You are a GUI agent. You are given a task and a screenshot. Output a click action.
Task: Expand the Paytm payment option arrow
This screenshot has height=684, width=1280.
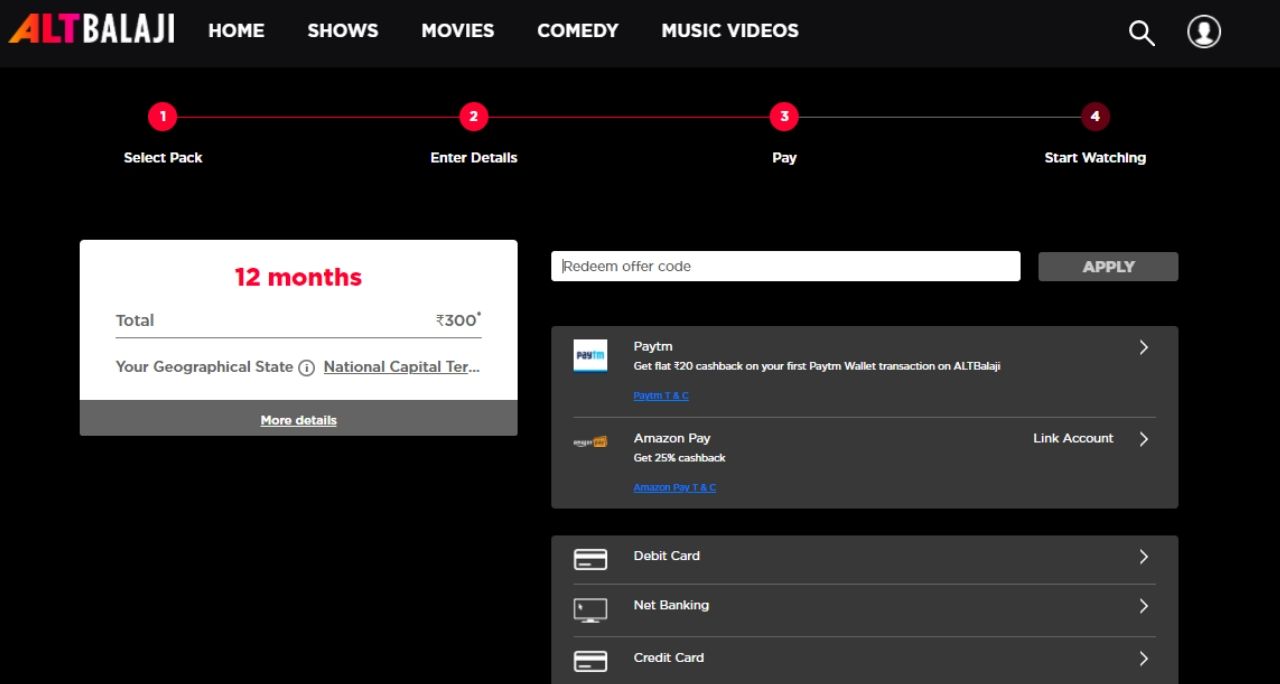click(x=1144, y=347)
